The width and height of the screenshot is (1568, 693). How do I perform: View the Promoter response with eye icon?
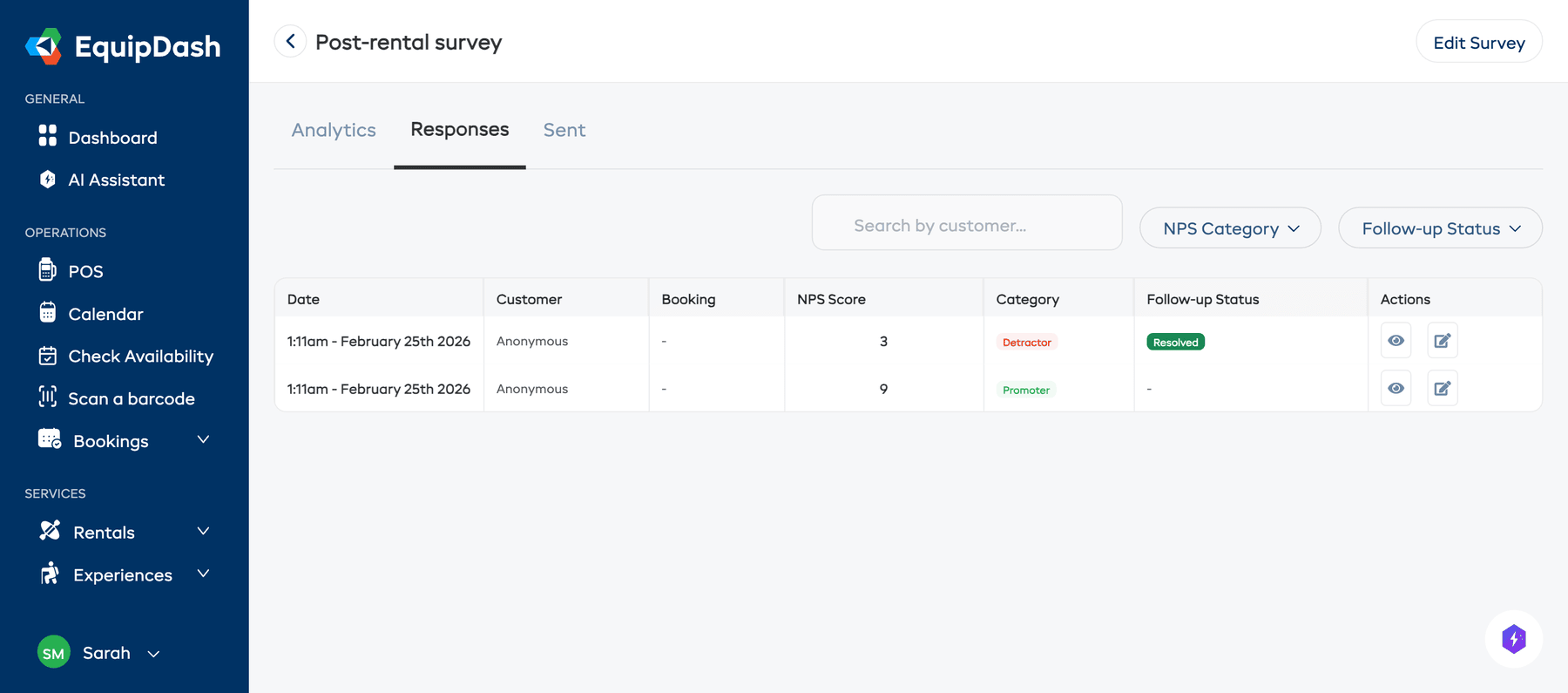(1396, 389)
